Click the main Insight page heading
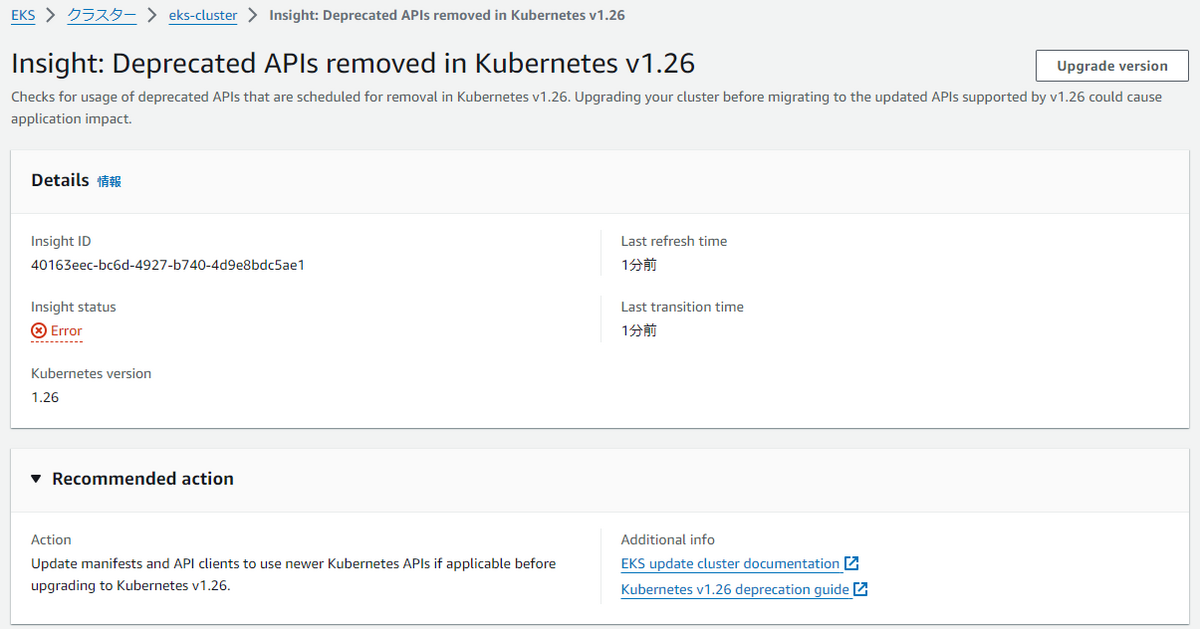Viewport: 1200px width, 629px height. (x=353, y=64)
